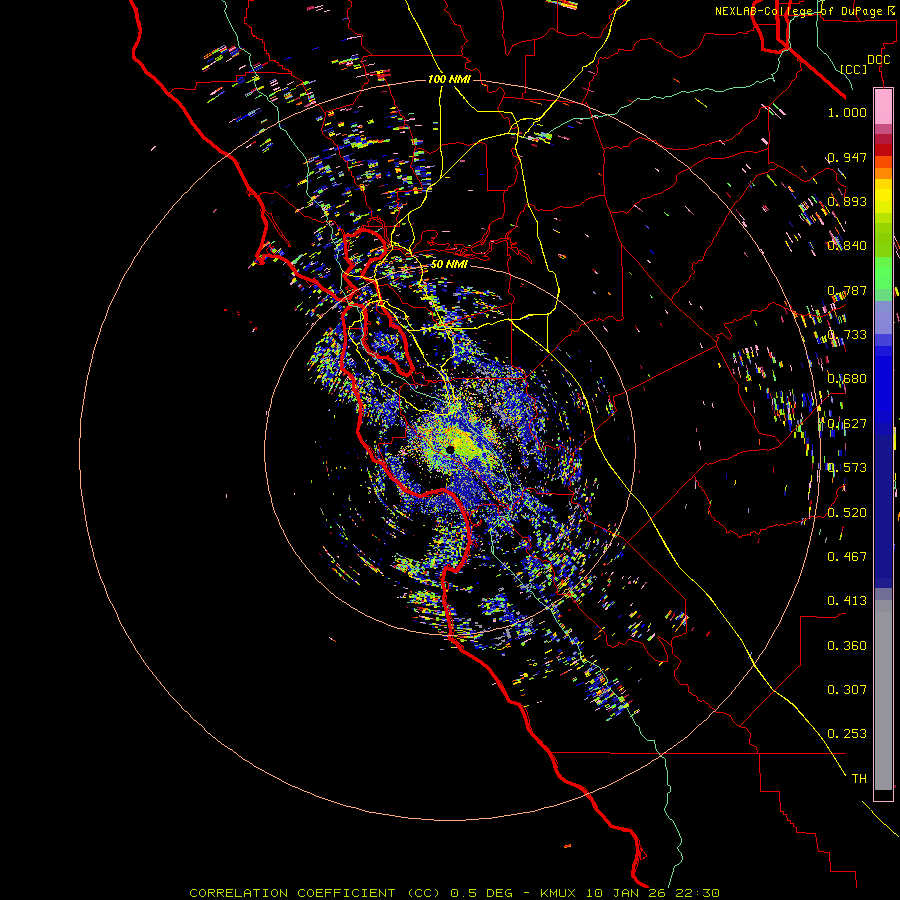Screen dimensions: 900x900
Task: Click the DCC label above color bar
Action: pyautogui.click(x=878, y=60)
